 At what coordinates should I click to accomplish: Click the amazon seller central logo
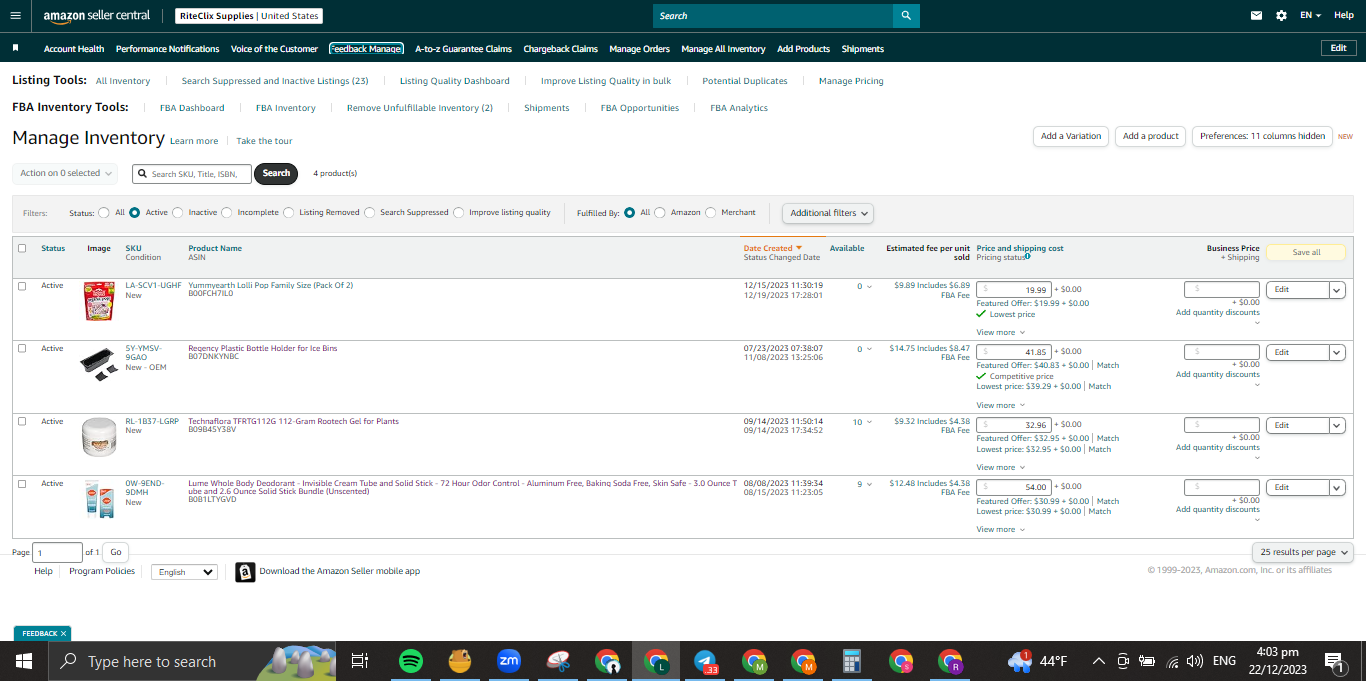[97, 16]
